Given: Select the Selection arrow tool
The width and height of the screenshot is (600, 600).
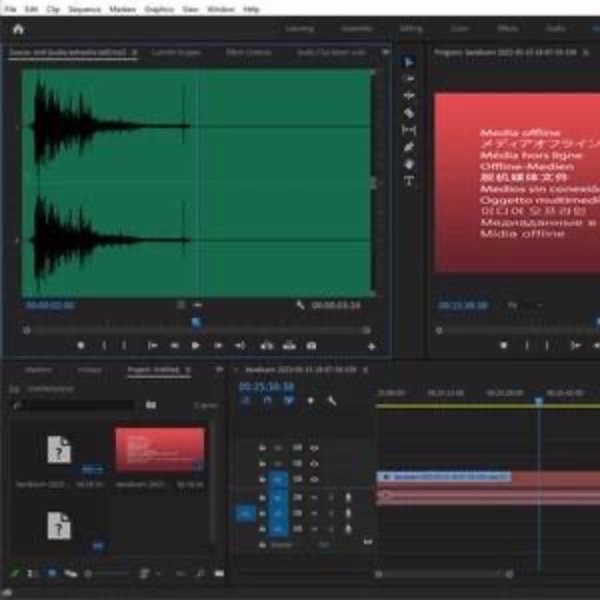Looking at the screenshot, I should [x=409, y=62].
